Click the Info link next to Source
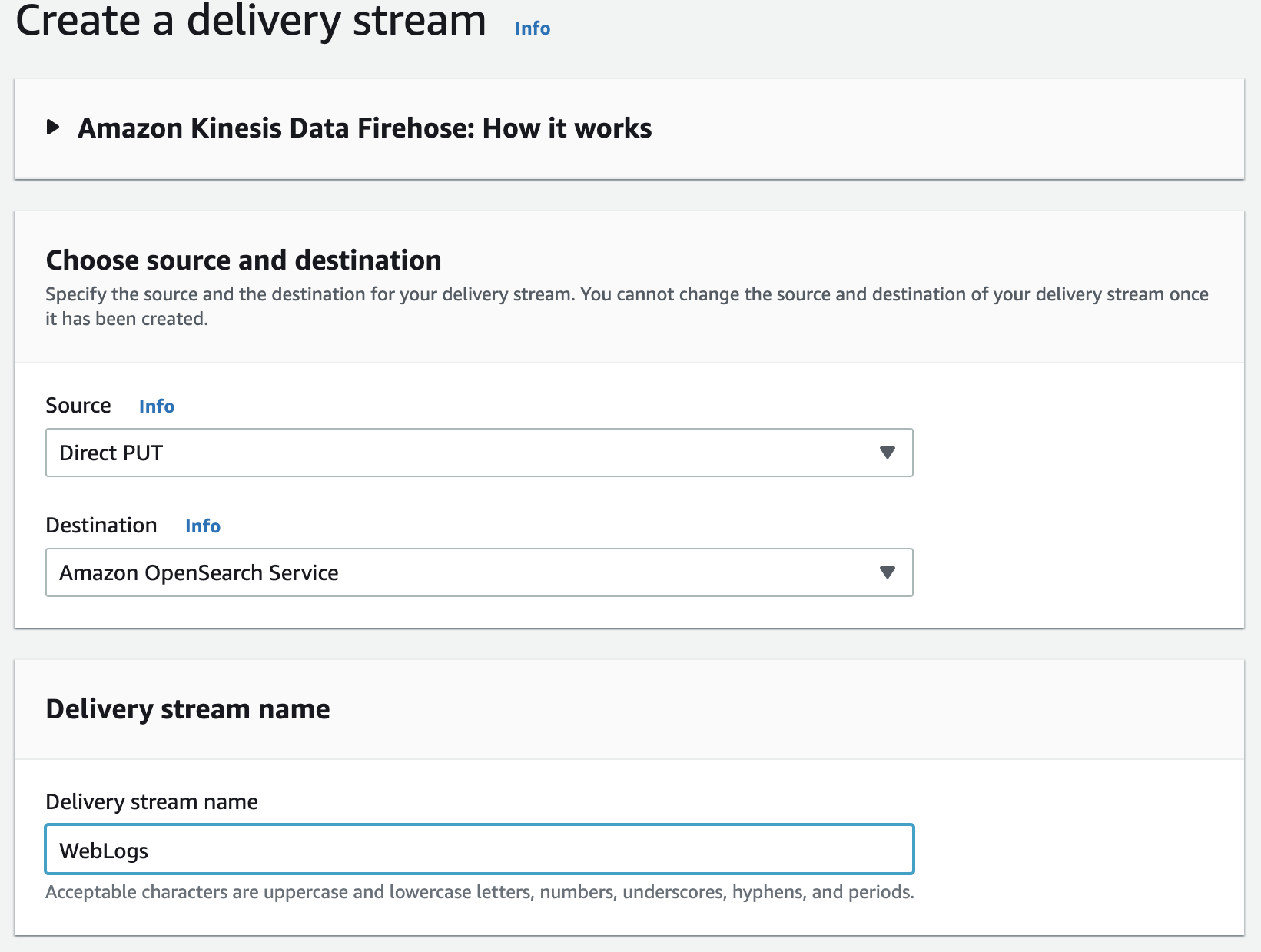The width and height of the screenshot is (1261, 952). click(157, 406)
